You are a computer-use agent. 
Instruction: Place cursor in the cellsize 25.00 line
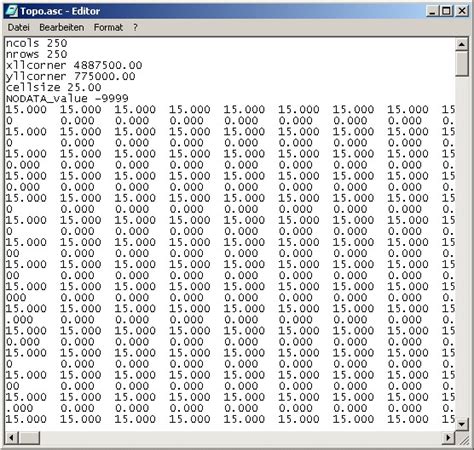(53, 88)
